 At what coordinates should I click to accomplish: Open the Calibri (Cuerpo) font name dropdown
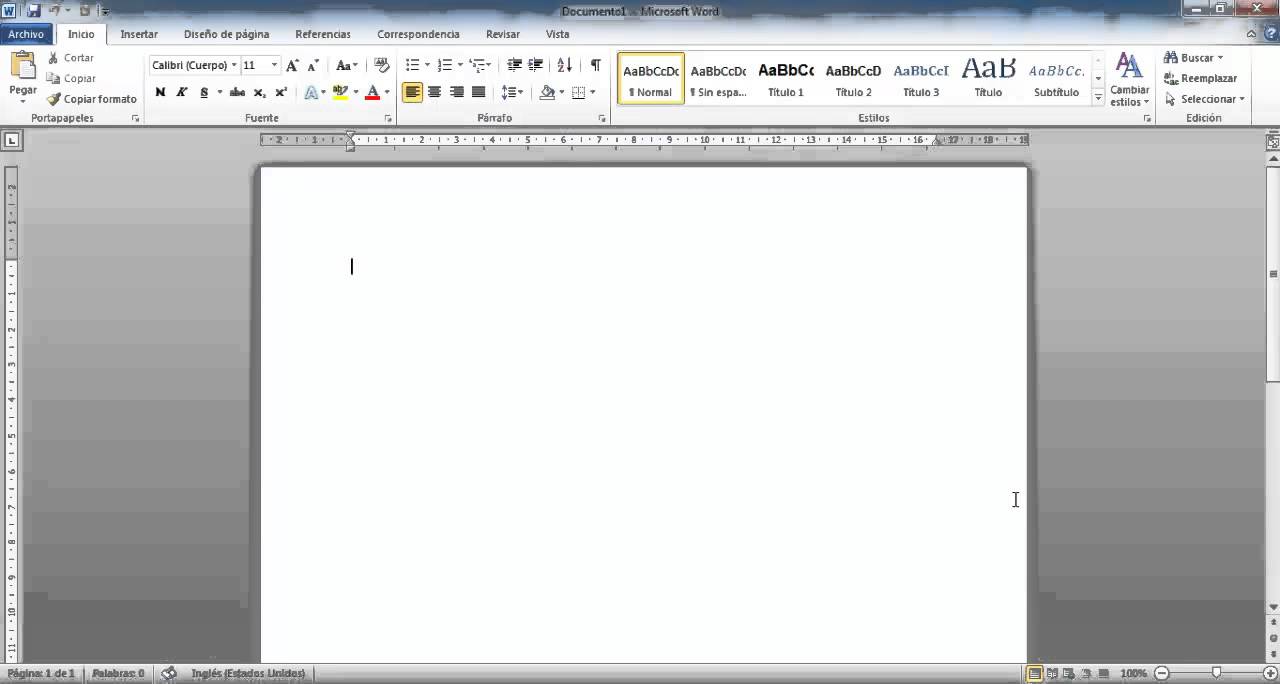pyautogui.click(x=234, y=65)
